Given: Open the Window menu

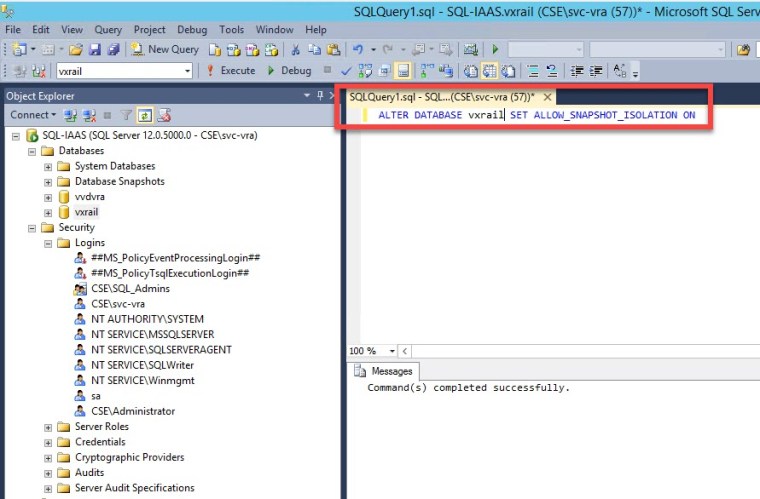Looking at the screenshot, I should (274, 30).
